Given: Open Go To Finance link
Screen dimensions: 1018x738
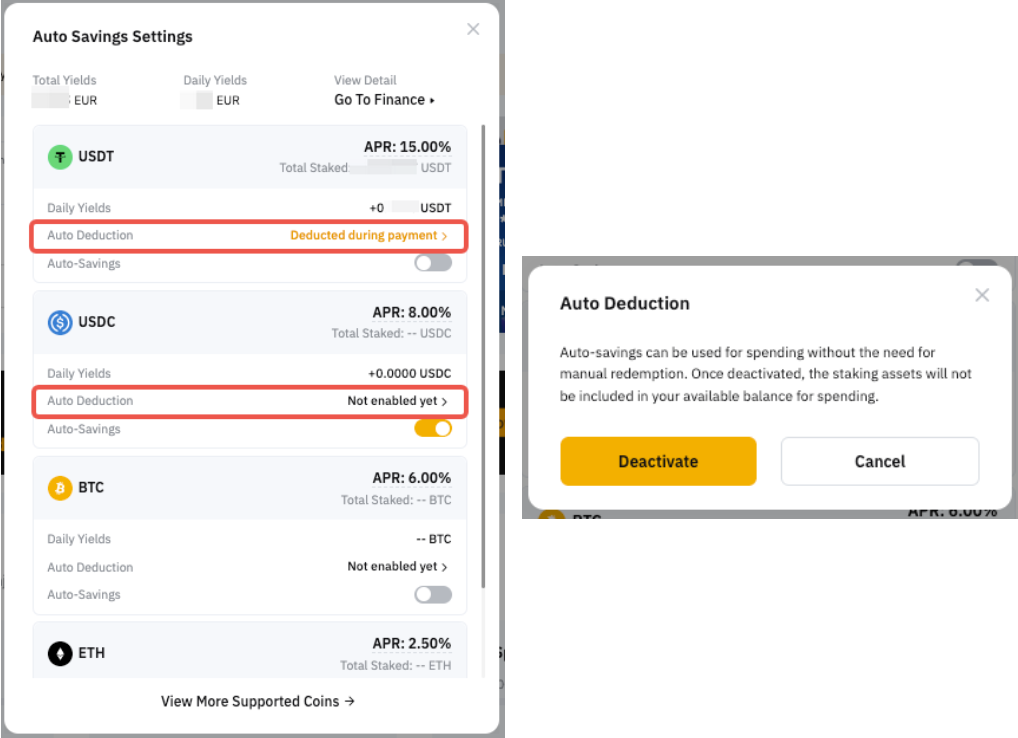Looking at the screenshot, I should [384, 100].
